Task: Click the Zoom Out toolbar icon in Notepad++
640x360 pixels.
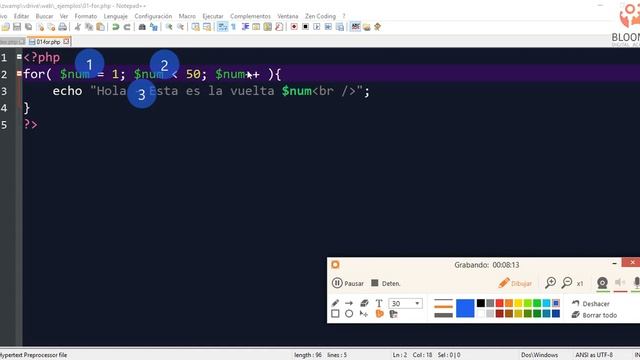Action: click(x=180, y=27)
